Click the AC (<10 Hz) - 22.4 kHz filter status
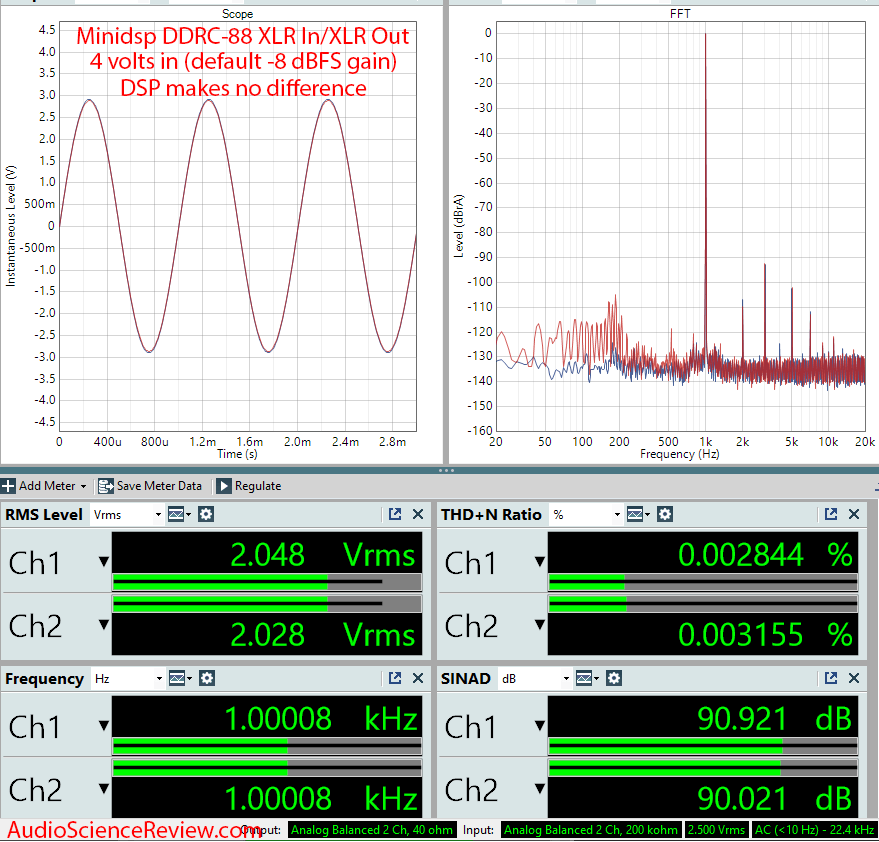This screenshot has width=879, height=842. pyautogui.click(x=815, y=830)
